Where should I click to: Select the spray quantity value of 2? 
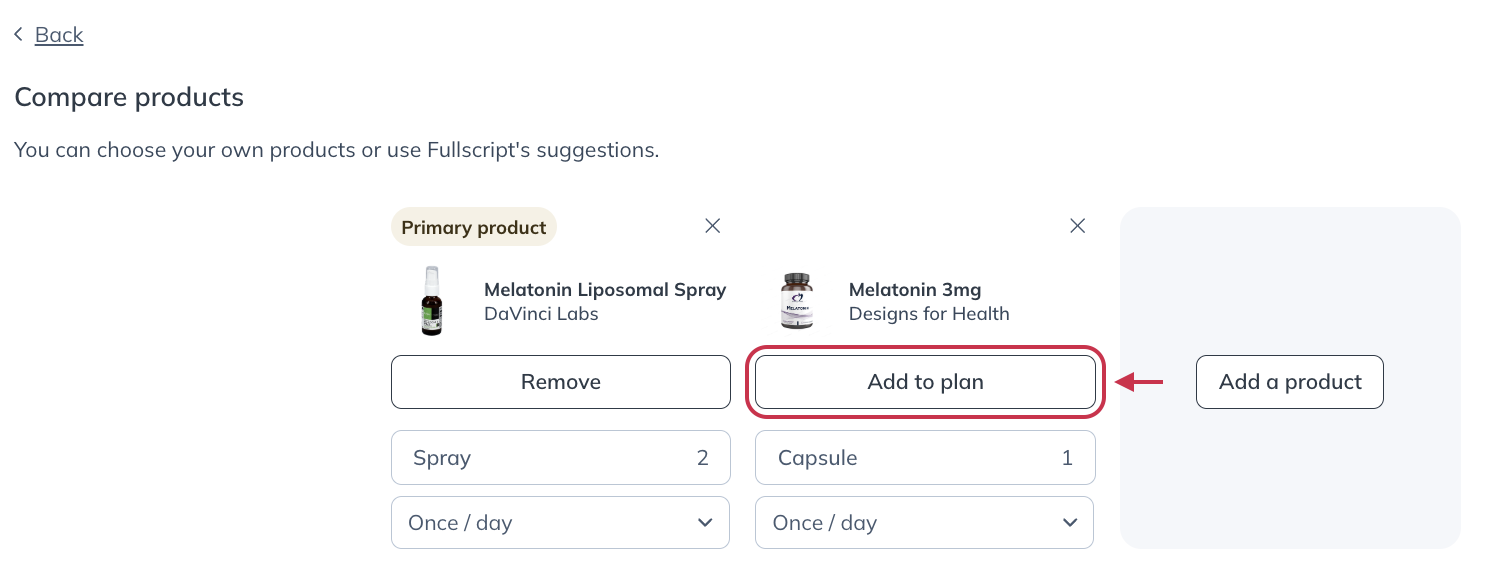[703, 457]
